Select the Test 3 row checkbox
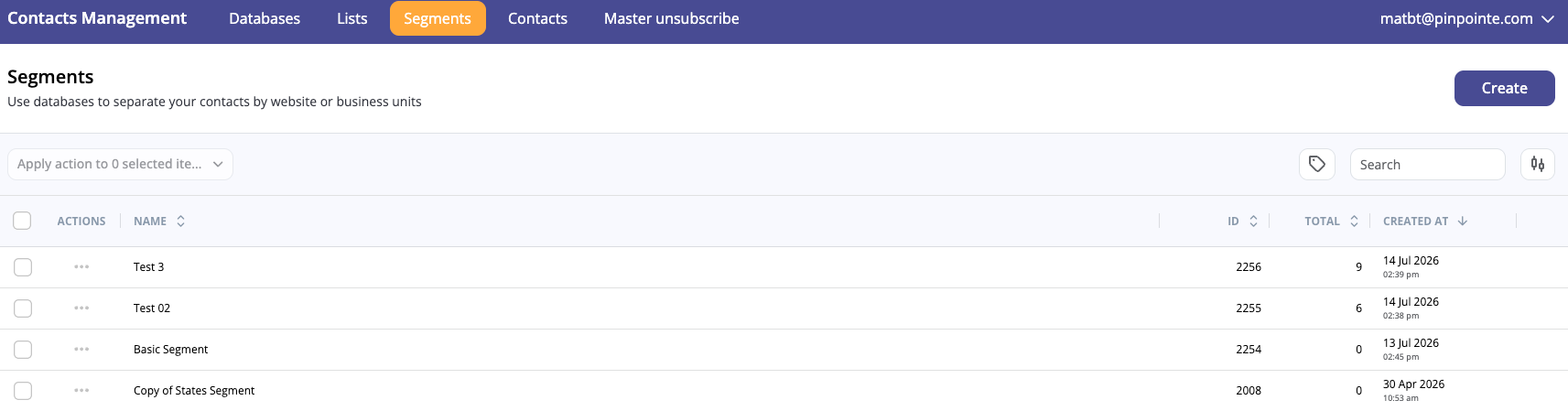 23,267
